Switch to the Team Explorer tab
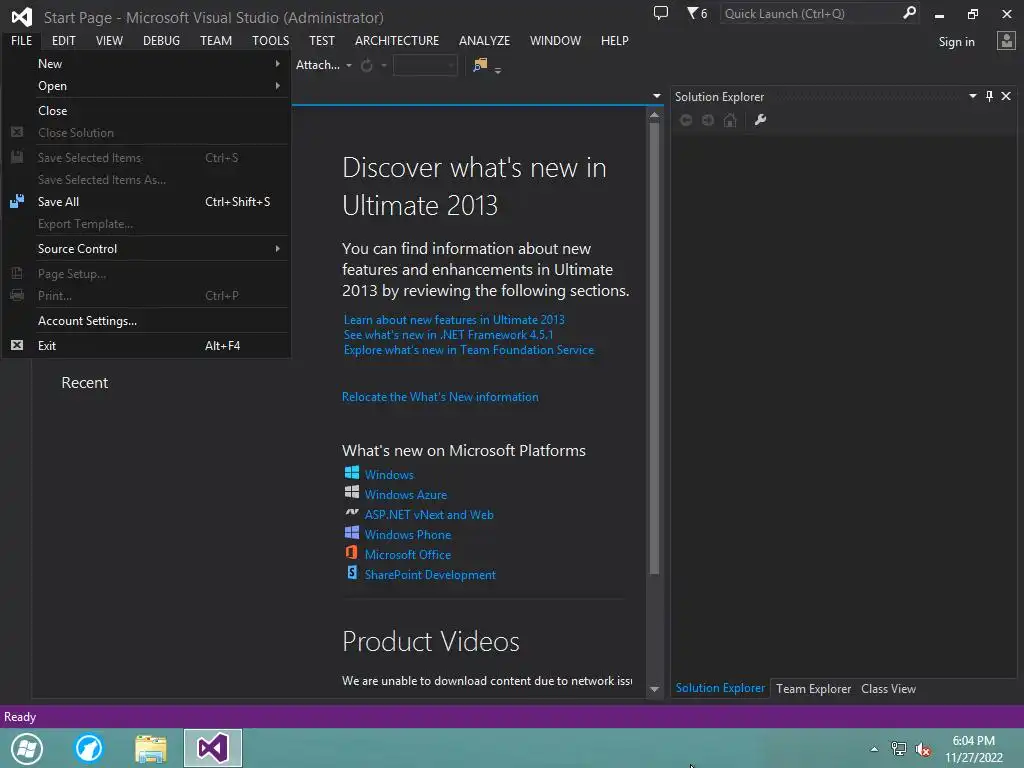The width and height of the screenshot is (1024, 768). [813, 688]
